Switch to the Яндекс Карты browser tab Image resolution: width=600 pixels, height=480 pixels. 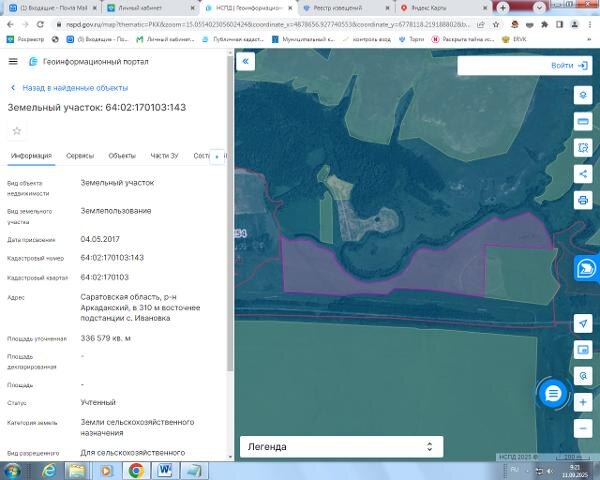point(444,8)
